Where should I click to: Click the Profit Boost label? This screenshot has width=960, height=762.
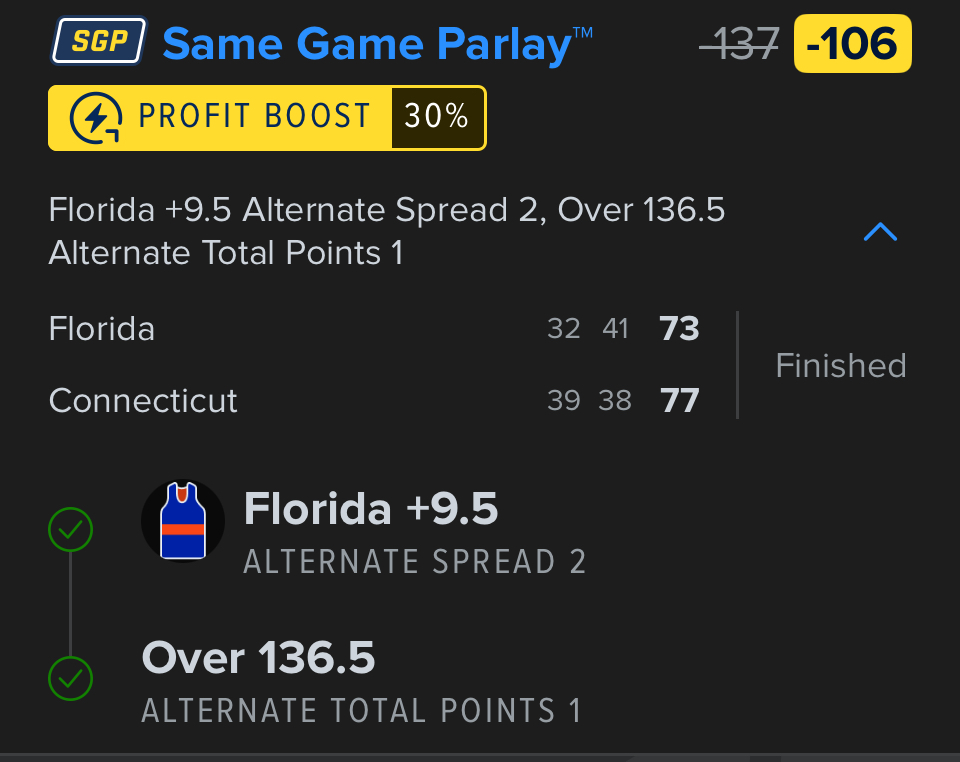(254, 118)
